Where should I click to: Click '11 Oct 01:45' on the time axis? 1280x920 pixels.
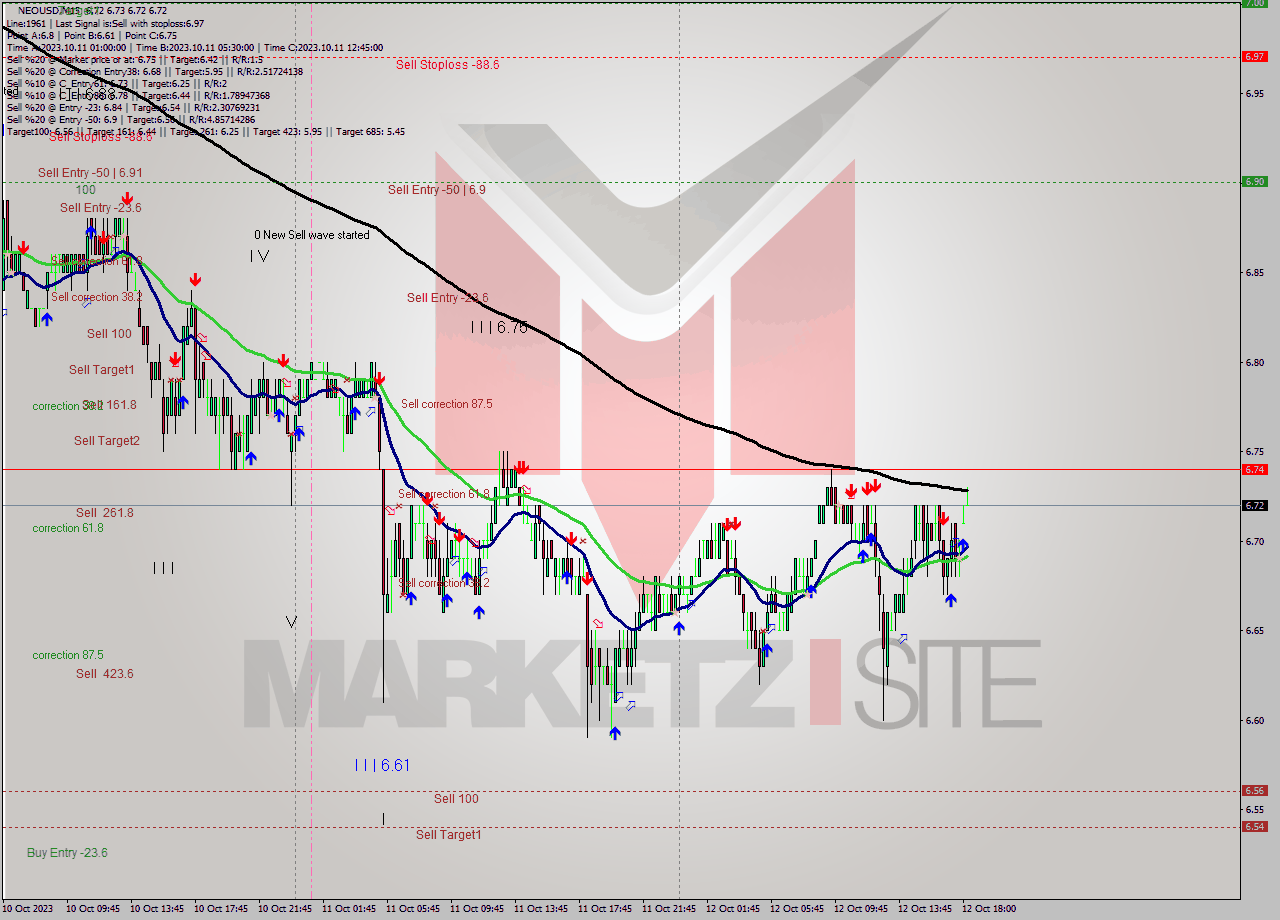(349, 909)
